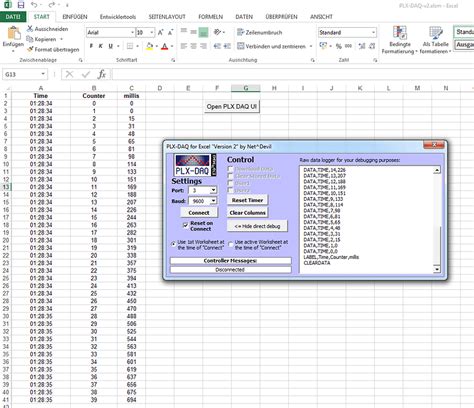Decrease font size with smaller A

pyautogui.click(x=170, y=32)
